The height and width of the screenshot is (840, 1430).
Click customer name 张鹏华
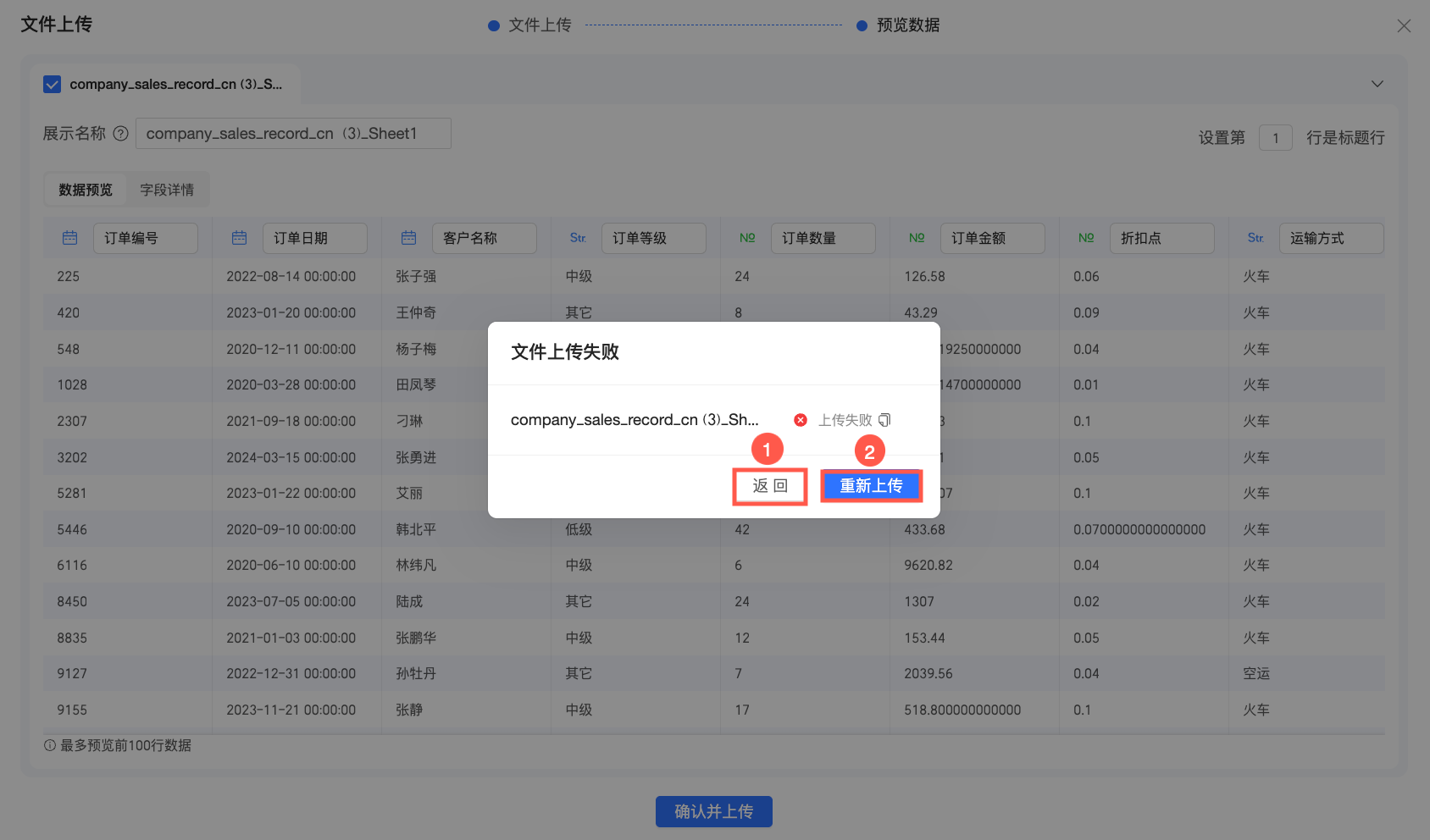coord(416,638)
